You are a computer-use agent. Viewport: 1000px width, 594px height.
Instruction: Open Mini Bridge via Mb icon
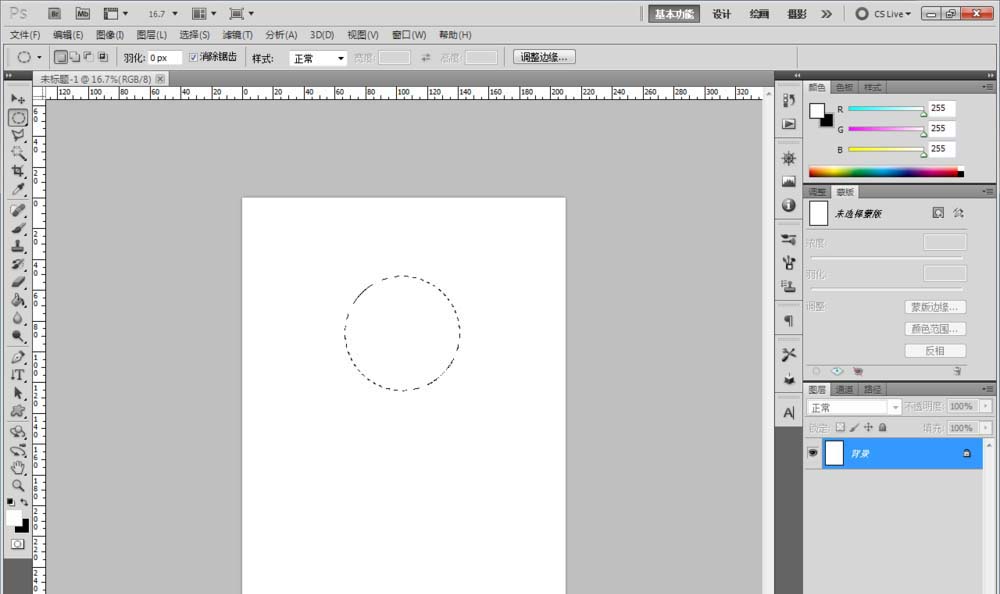[81, 14]
